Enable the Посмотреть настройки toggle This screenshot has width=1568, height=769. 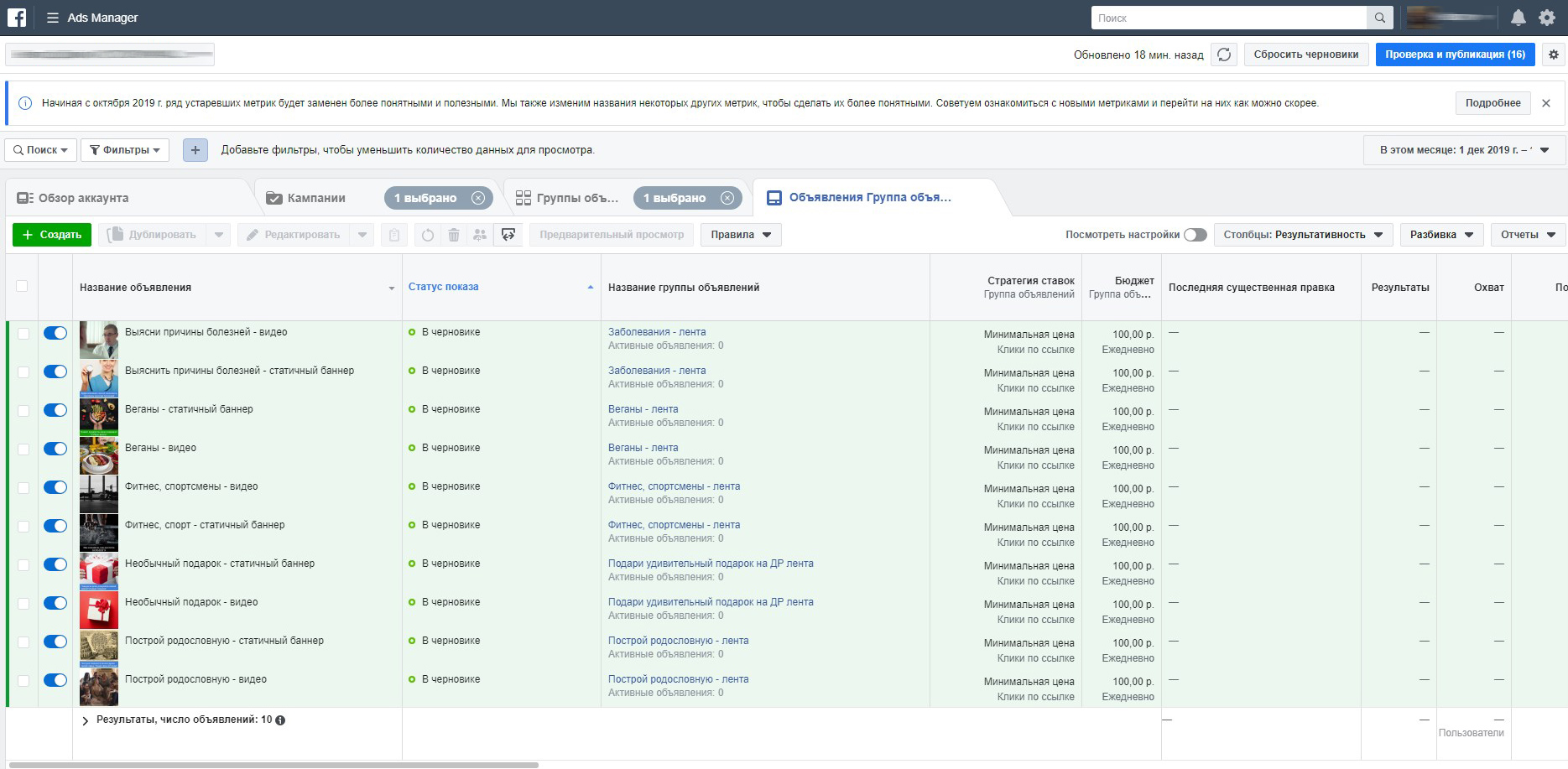click(1196, 235)
